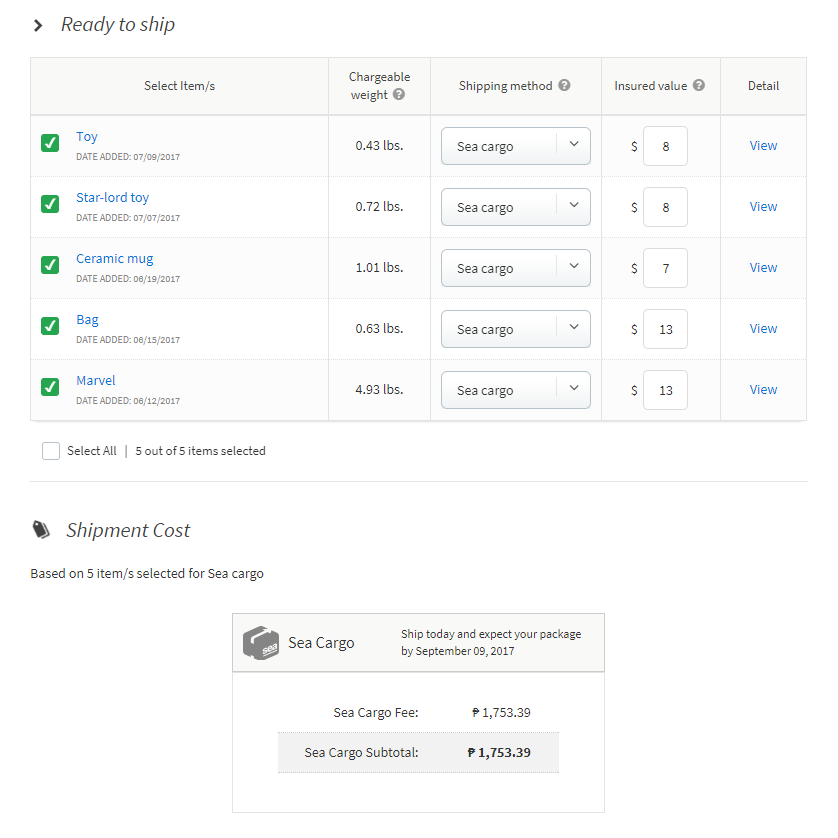Image resolution: width=838 pixels, height=838 pixels.
Task: View details for the Ceramic mug
Action: point(763,268)
